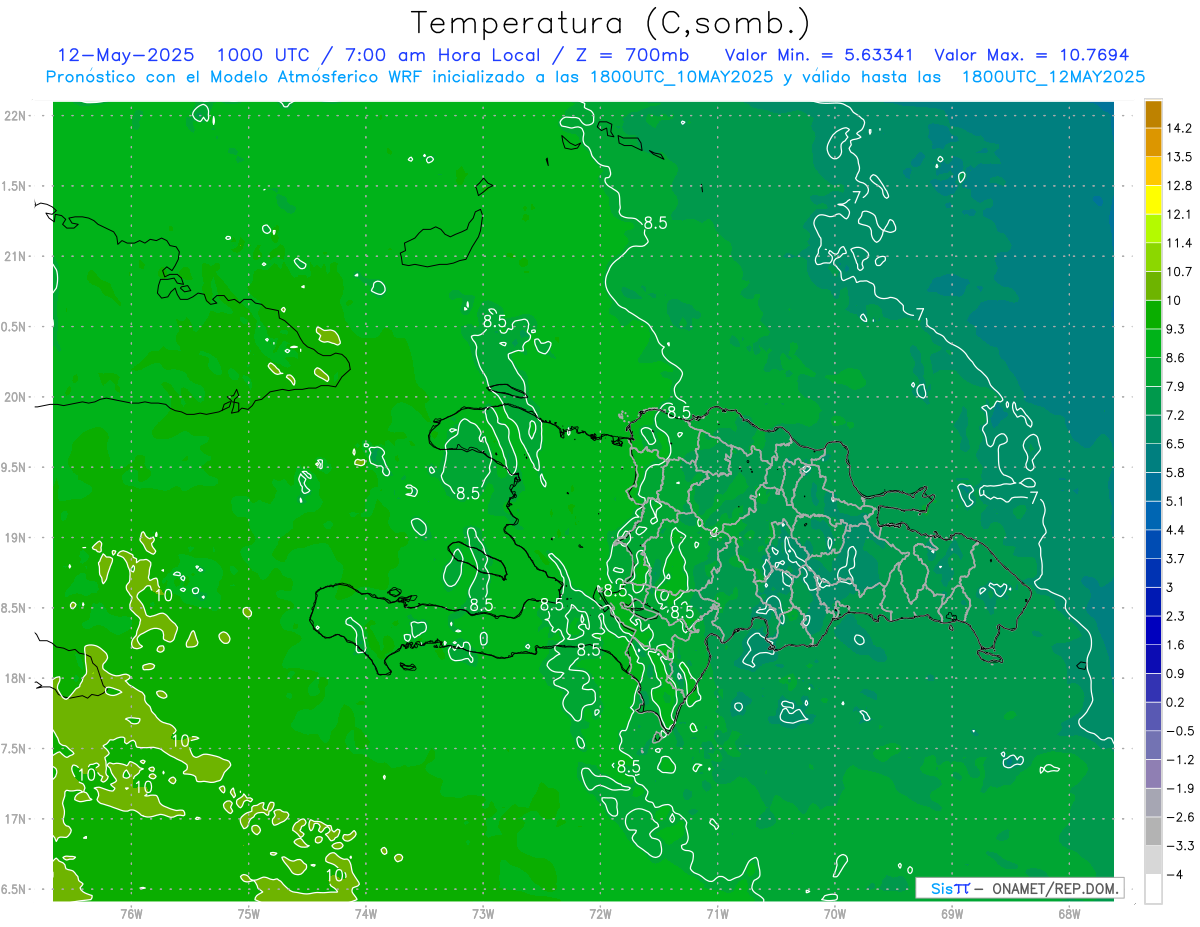The image size is (1200, 927).
Task: Pick the green swatch between 8.6 and 9.3
Action: [1153, 344]
